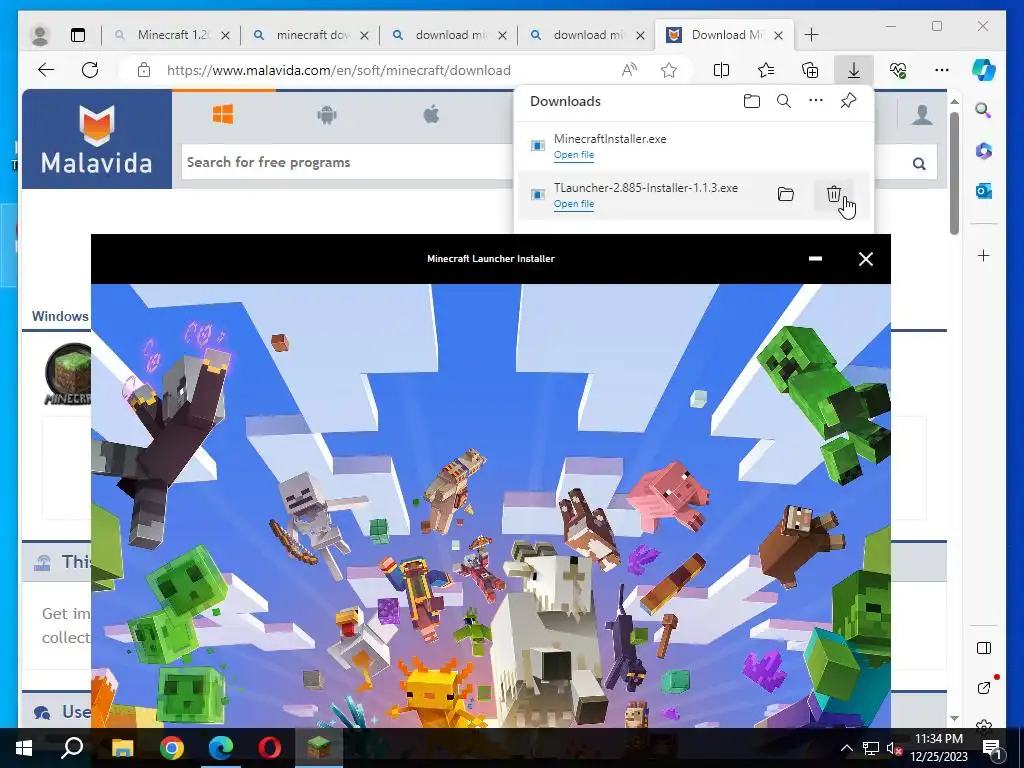Open Outlook in Edge sidebar
The image size is (1024, 768).
(x=983, y=191)
